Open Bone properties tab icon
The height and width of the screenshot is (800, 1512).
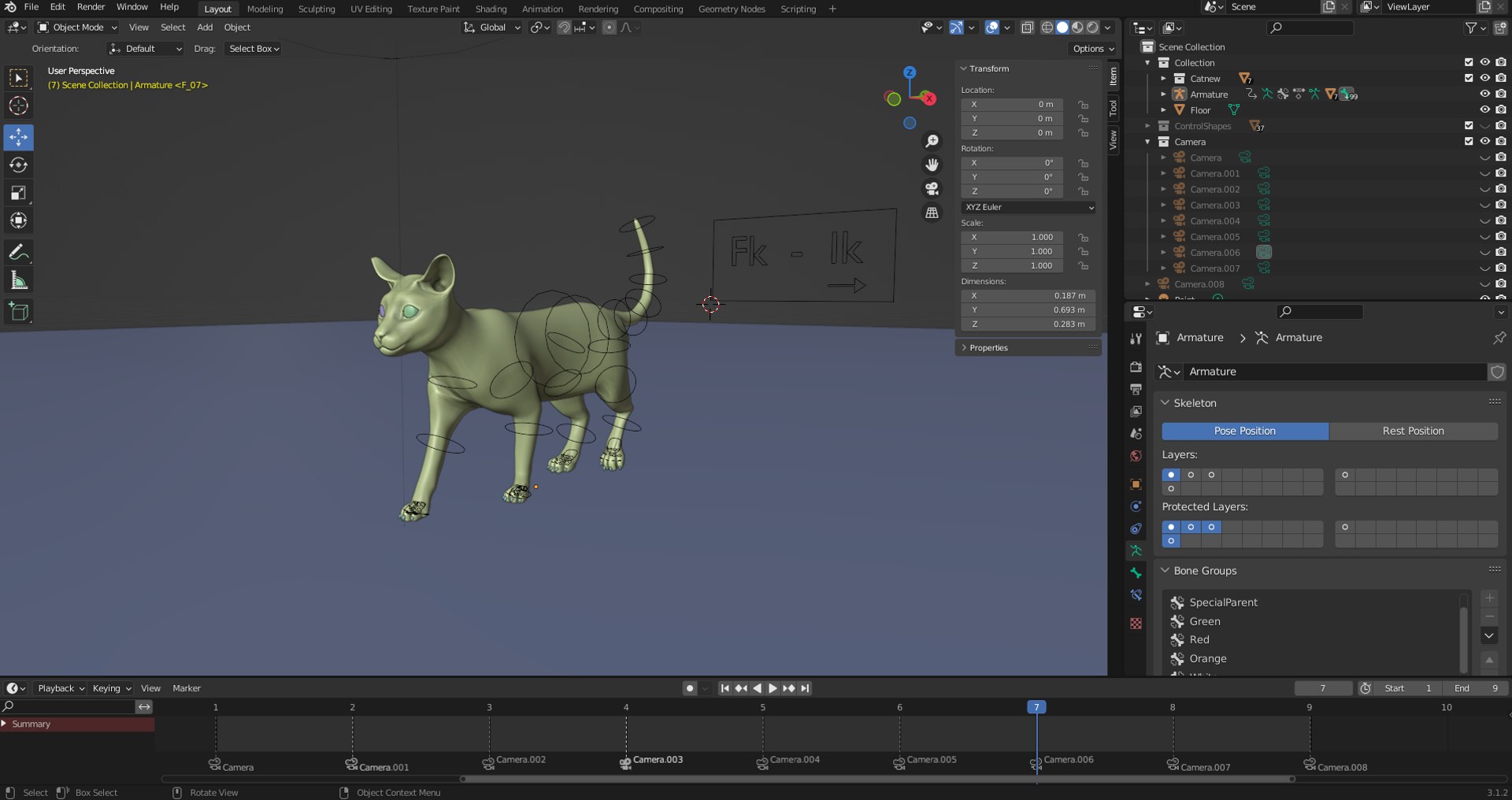(1136, 572)
